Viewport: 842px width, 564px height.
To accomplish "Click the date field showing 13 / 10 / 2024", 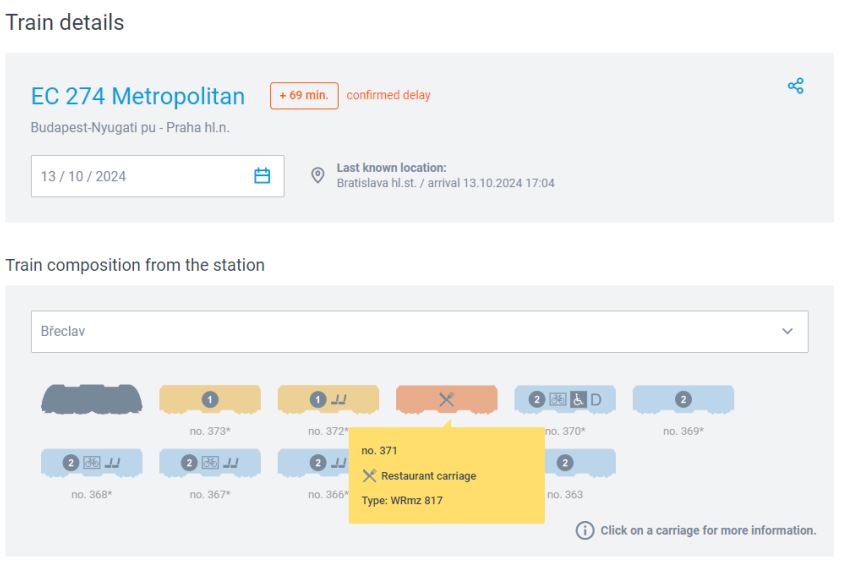I will click(140, 176).
